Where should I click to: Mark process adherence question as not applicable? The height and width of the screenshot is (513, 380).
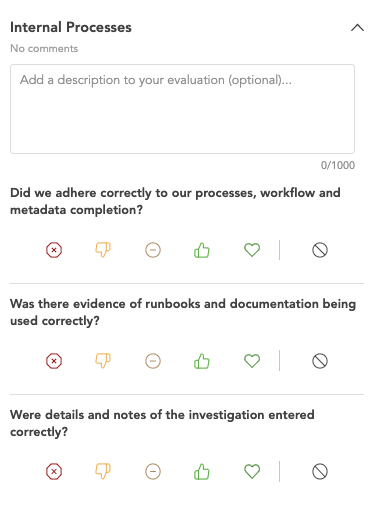[320, 250]
